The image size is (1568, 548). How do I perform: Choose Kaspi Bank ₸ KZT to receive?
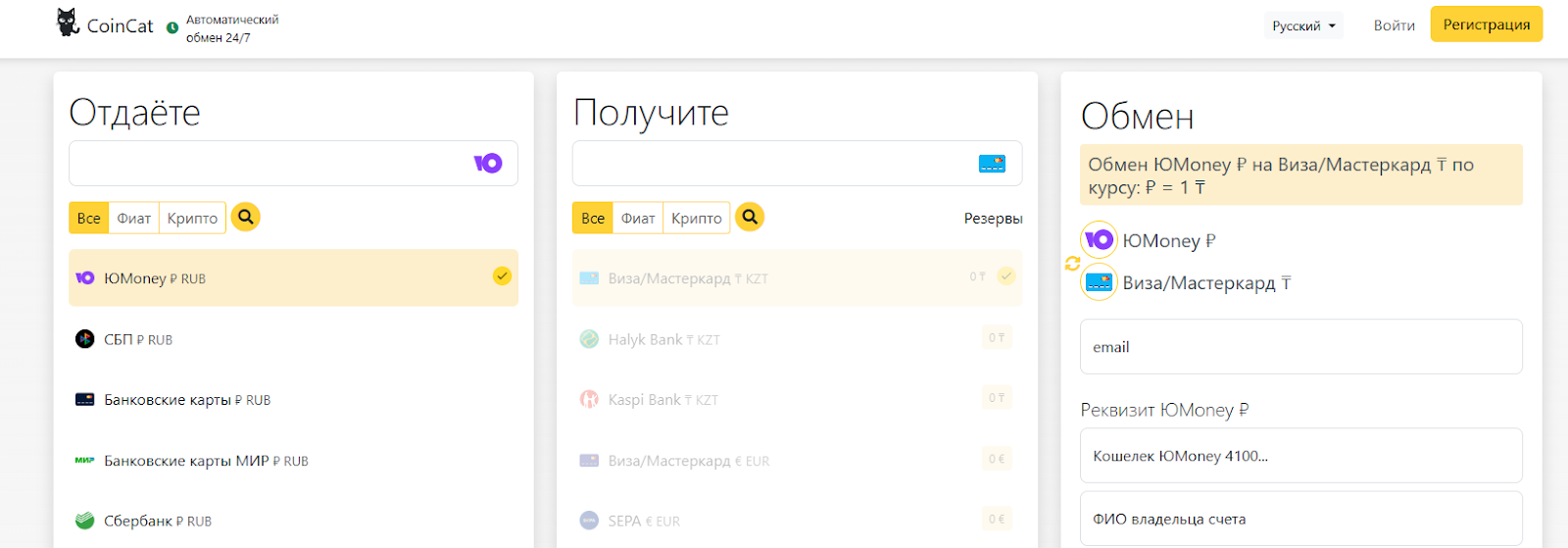797,400
